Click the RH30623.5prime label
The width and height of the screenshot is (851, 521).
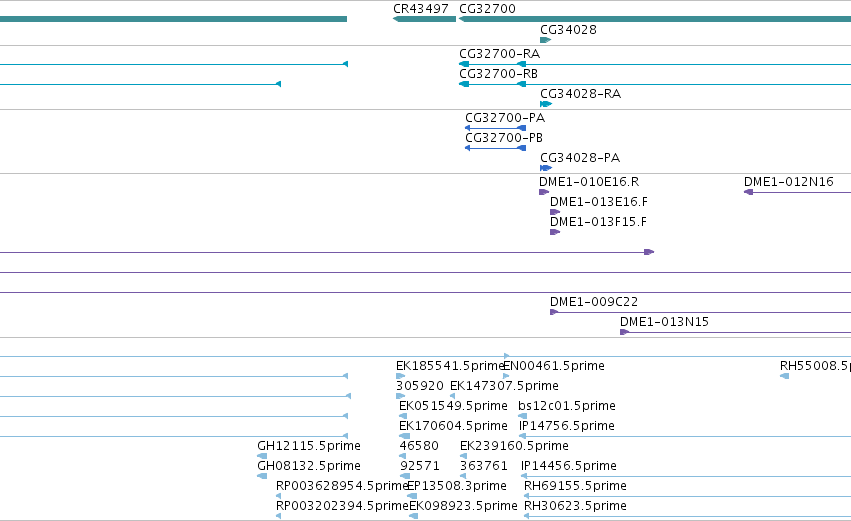coord(575,506)
